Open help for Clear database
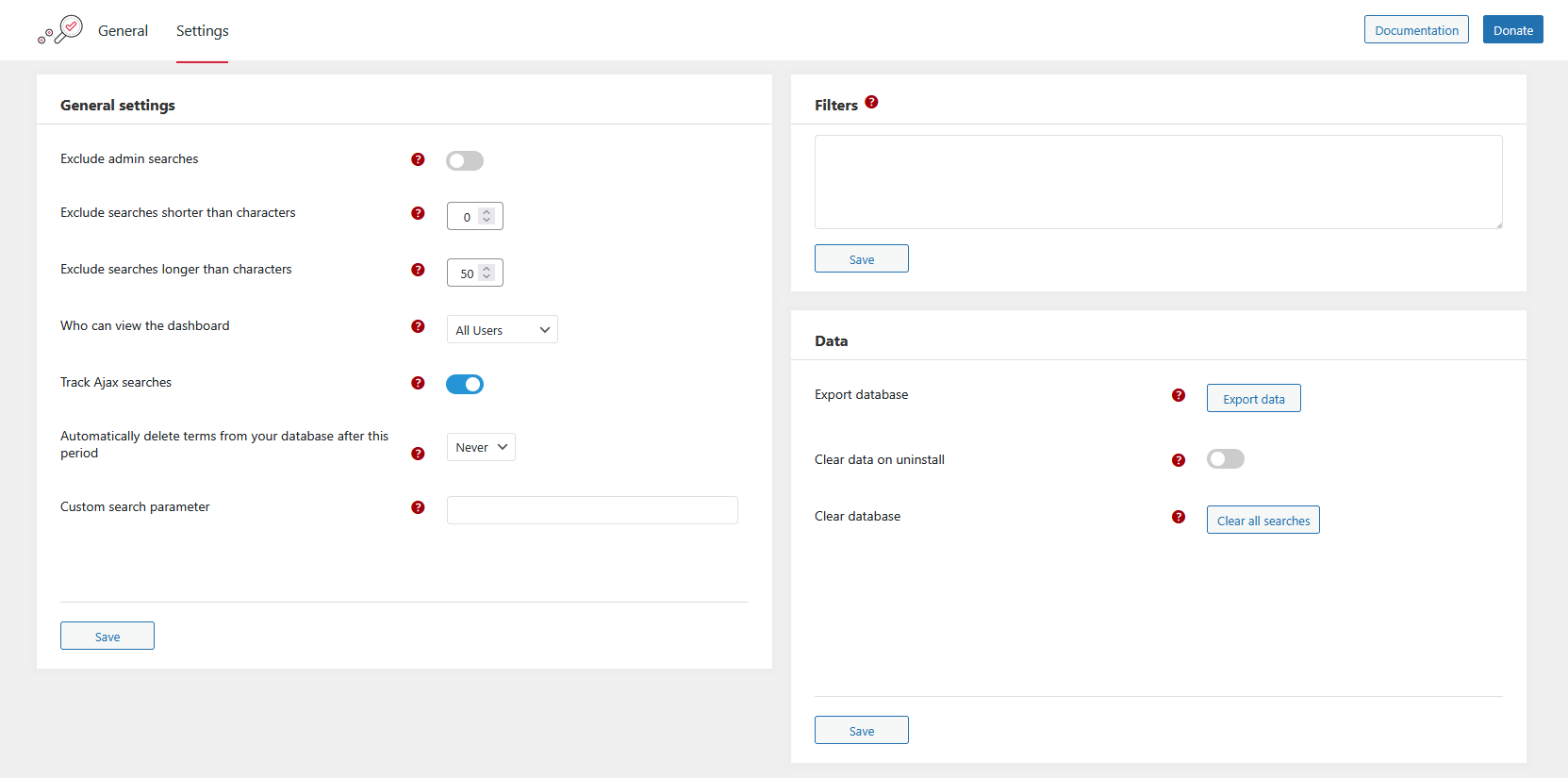 [1179, 517]
